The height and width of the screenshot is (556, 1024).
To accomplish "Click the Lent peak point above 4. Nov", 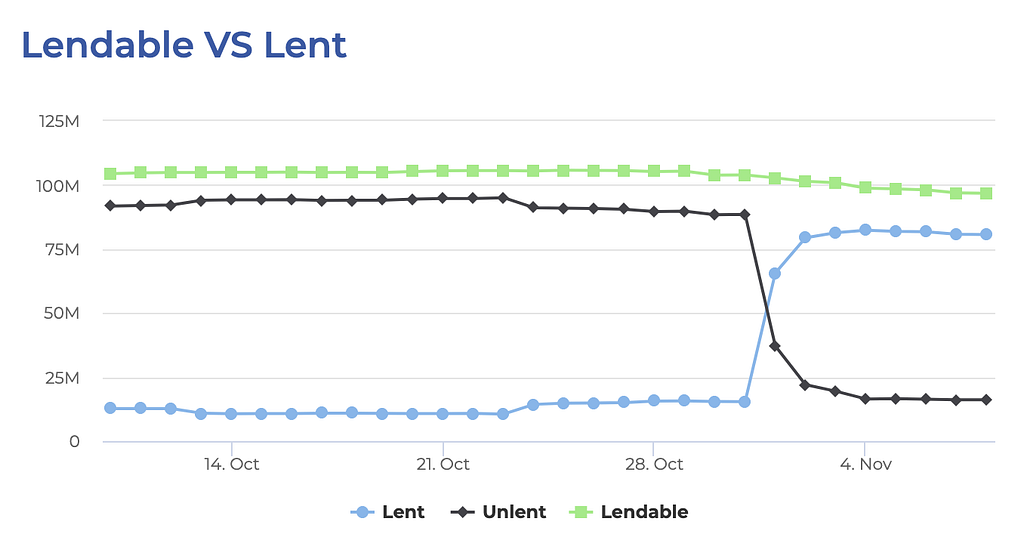I will (865, 230).
